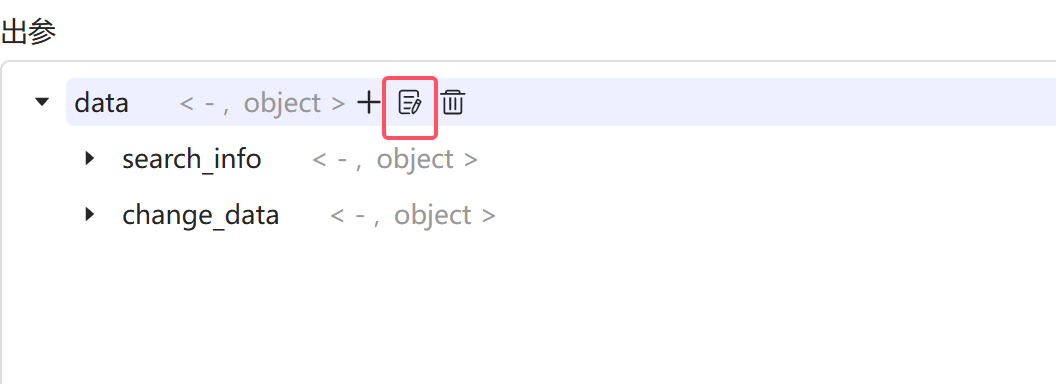Image resolution: width=1056 pixels, height=384 pixels.
Task: Select the search_info tree item
Action: click(191, 160)
